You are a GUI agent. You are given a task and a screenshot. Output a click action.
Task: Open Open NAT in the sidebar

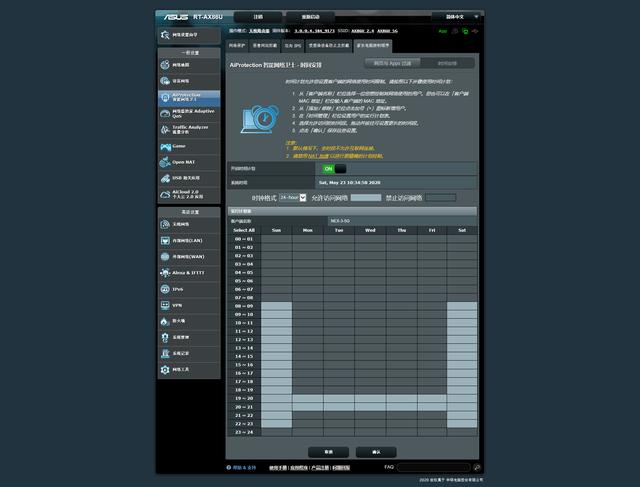coord(189,162)
